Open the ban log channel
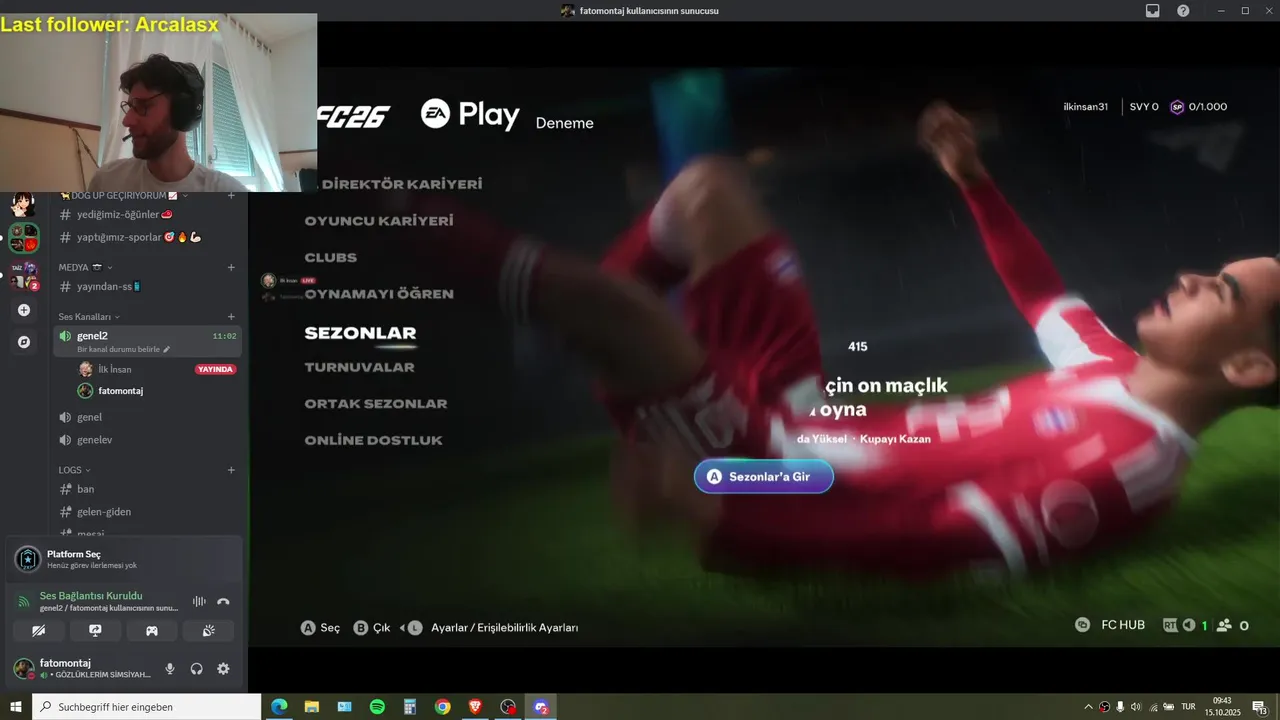The image size is (1280, 720). pyautogui.click(x=148, y=489)
